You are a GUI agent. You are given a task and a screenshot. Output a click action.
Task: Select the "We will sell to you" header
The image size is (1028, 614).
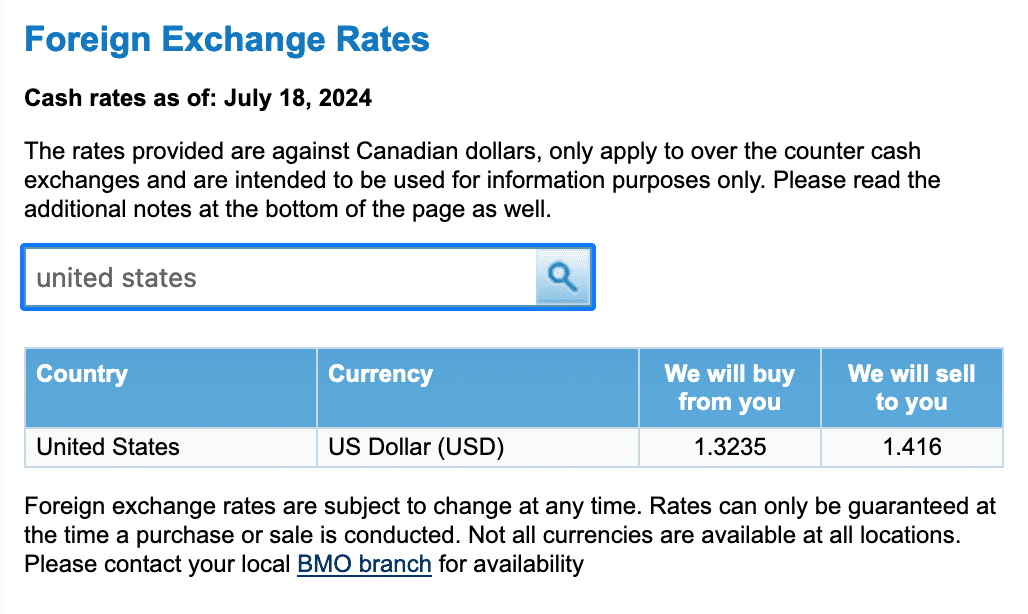(911, 388)
